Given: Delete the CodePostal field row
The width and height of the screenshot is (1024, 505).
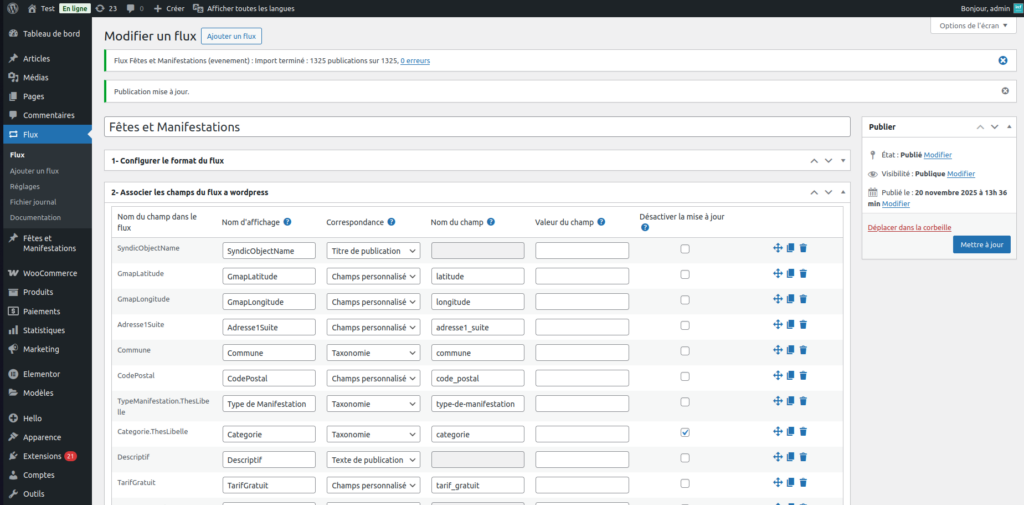Looking at the screenshot, I should point(803,377).
